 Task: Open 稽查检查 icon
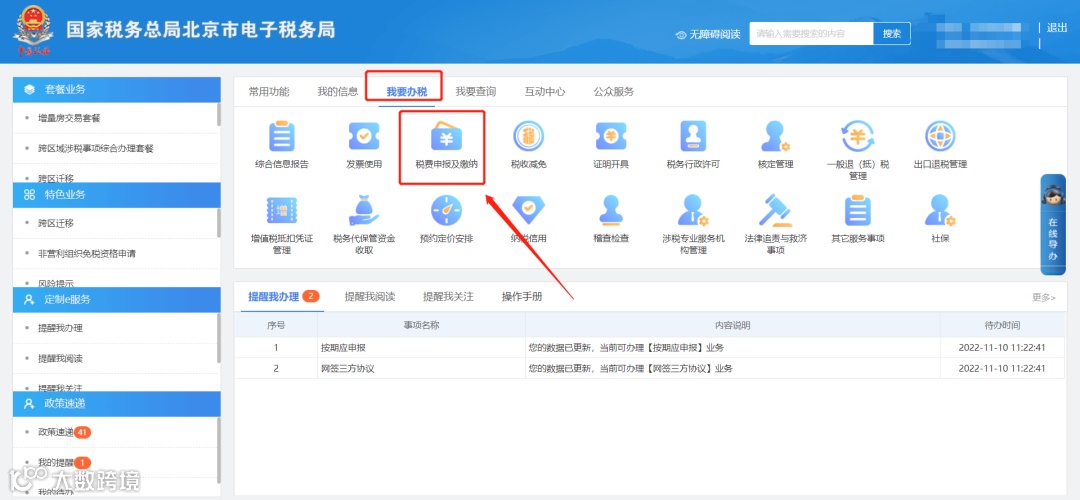pos(611,211)
